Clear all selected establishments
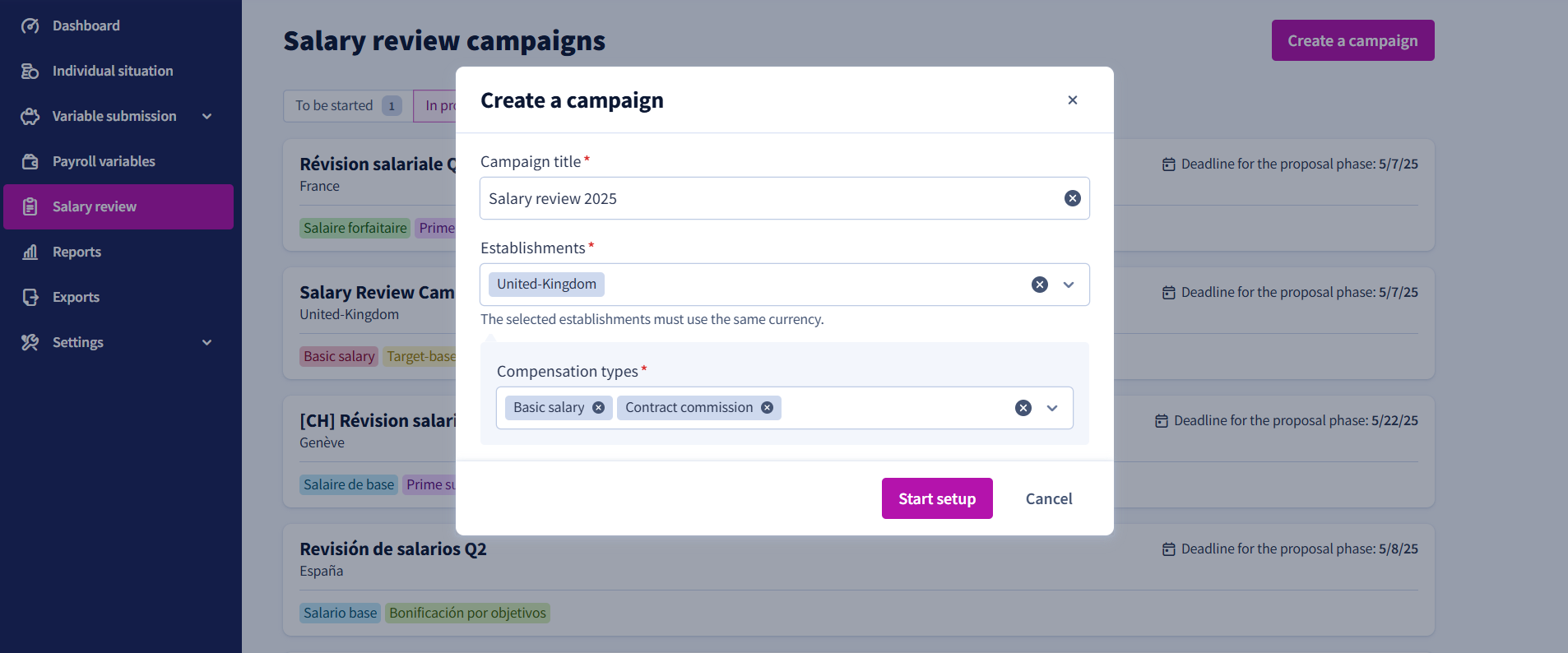The width and height of the screenshot is (1568, 653). pyautogui.click(x=1040, y=285)
